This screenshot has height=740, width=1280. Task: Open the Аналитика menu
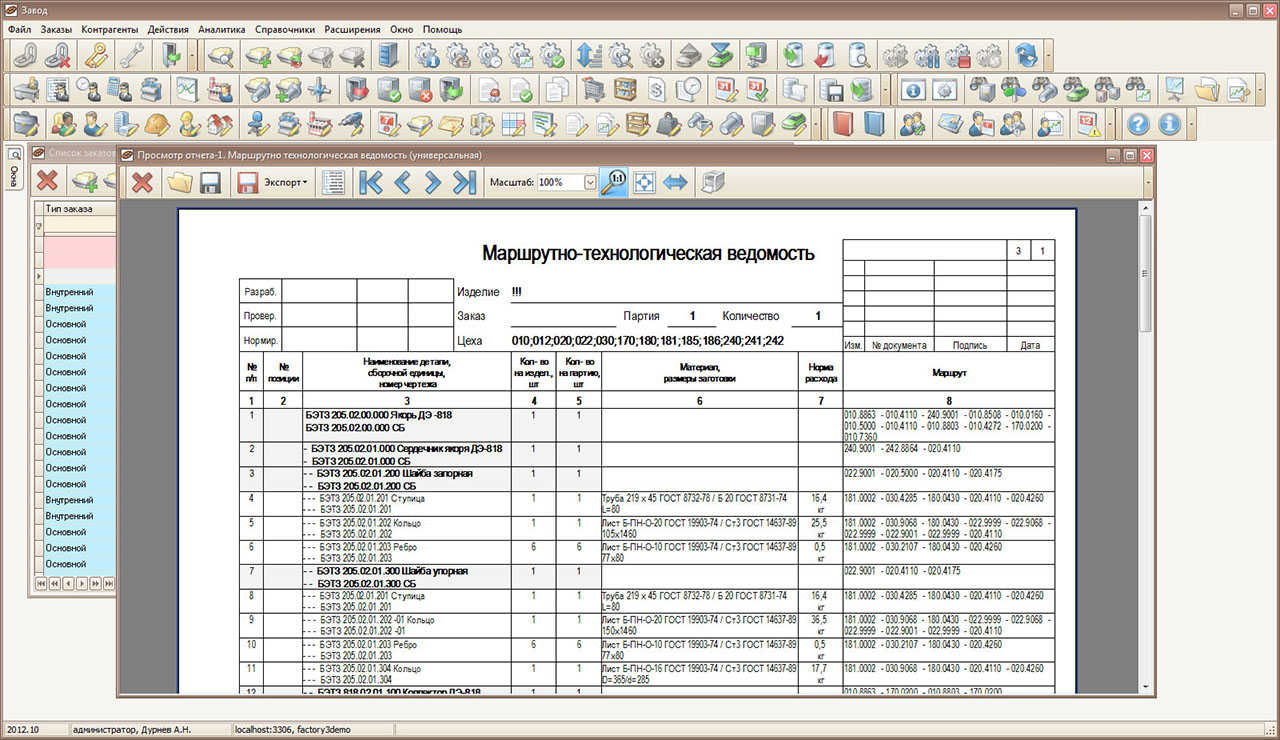tap(221, 30)
